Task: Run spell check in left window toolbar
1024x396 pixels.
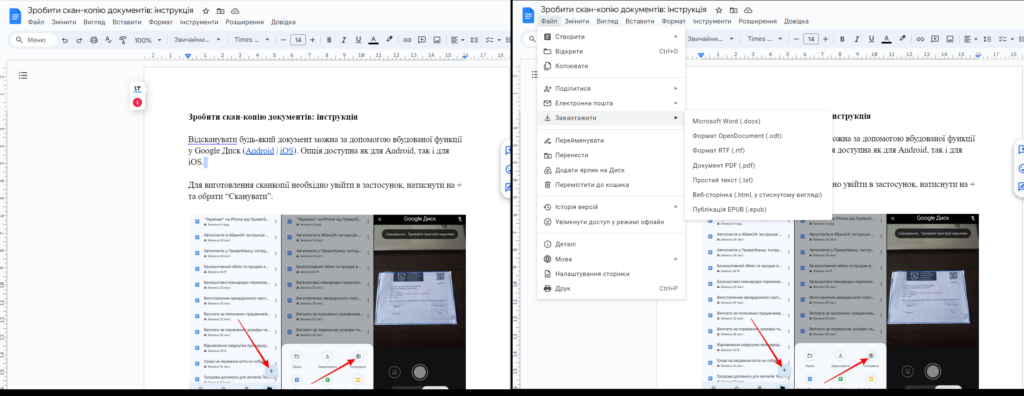Action: 108,40
